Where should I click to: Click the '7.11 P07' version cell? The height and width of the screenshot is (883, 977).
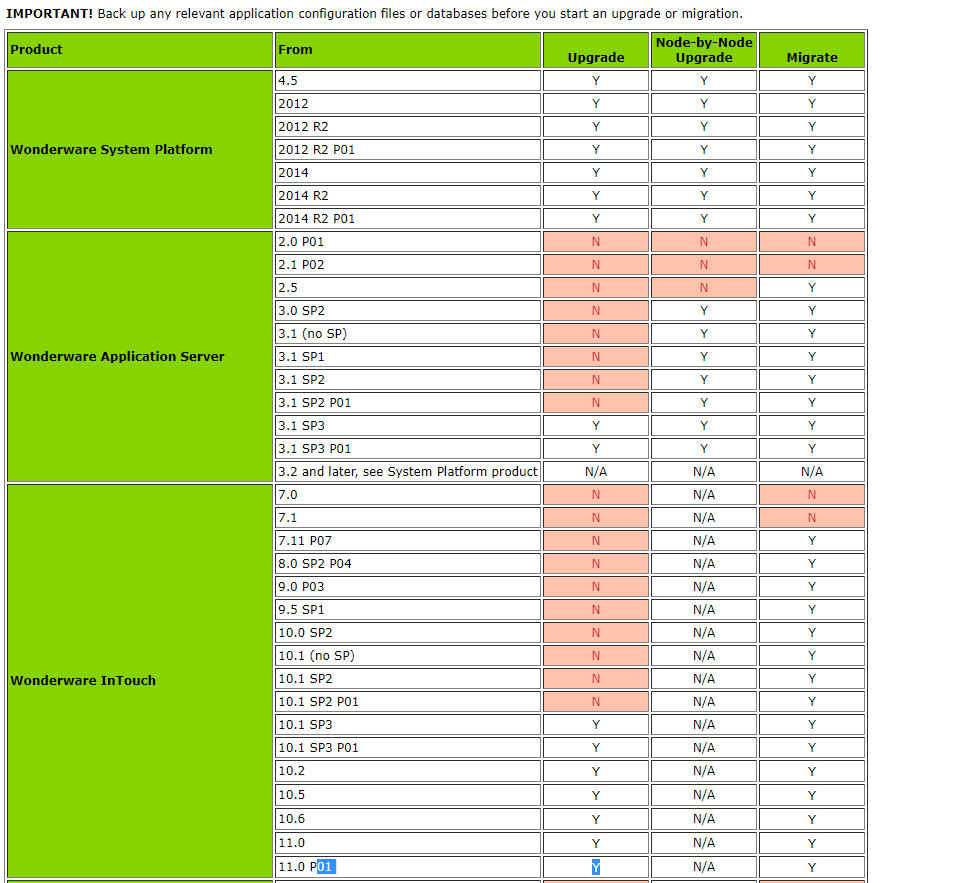pyautogui.click(x=407, y=541)
